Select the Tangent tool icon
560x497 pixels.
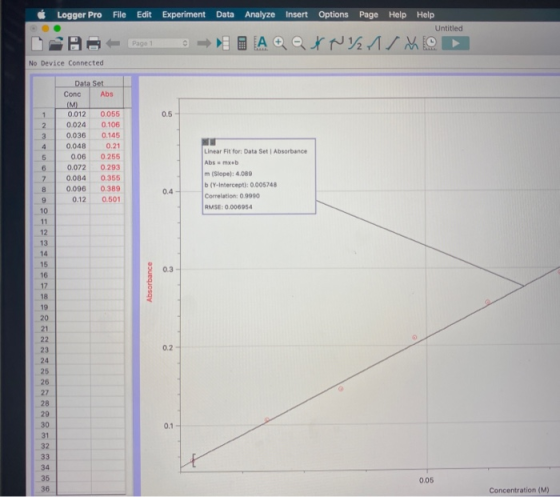tap(336, 44)
